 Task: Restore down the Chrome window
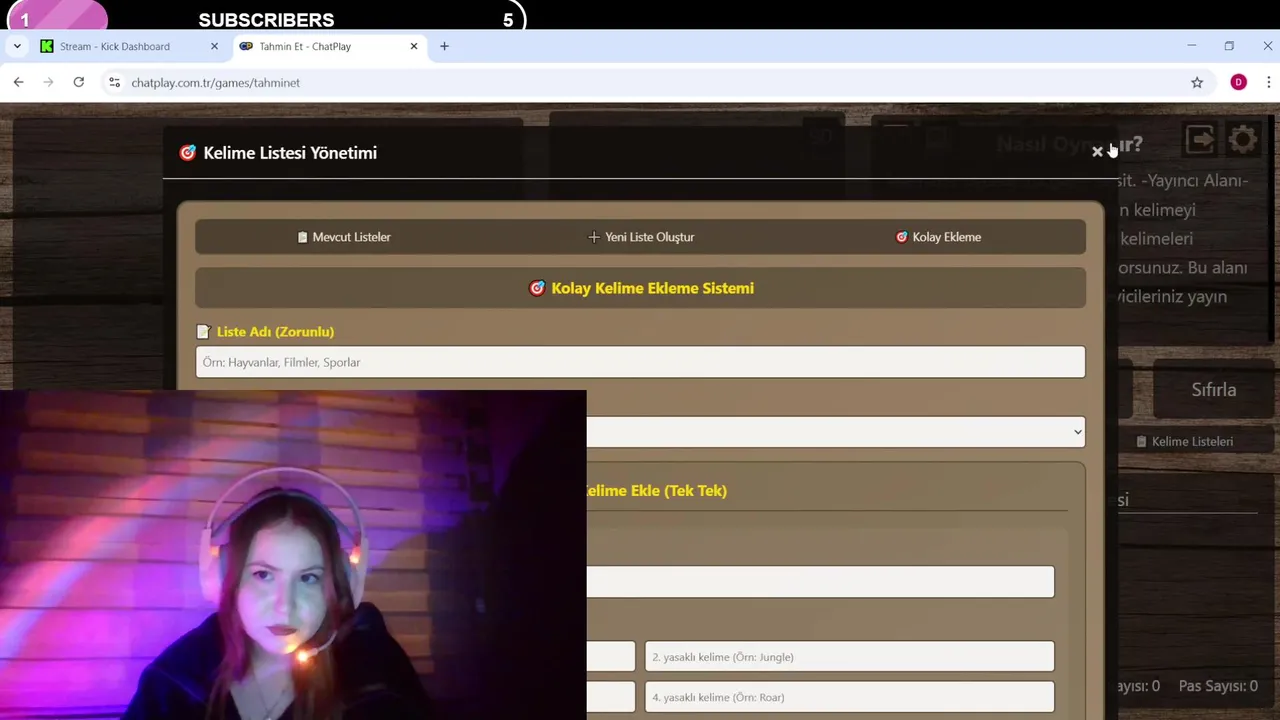point(1229,46)
